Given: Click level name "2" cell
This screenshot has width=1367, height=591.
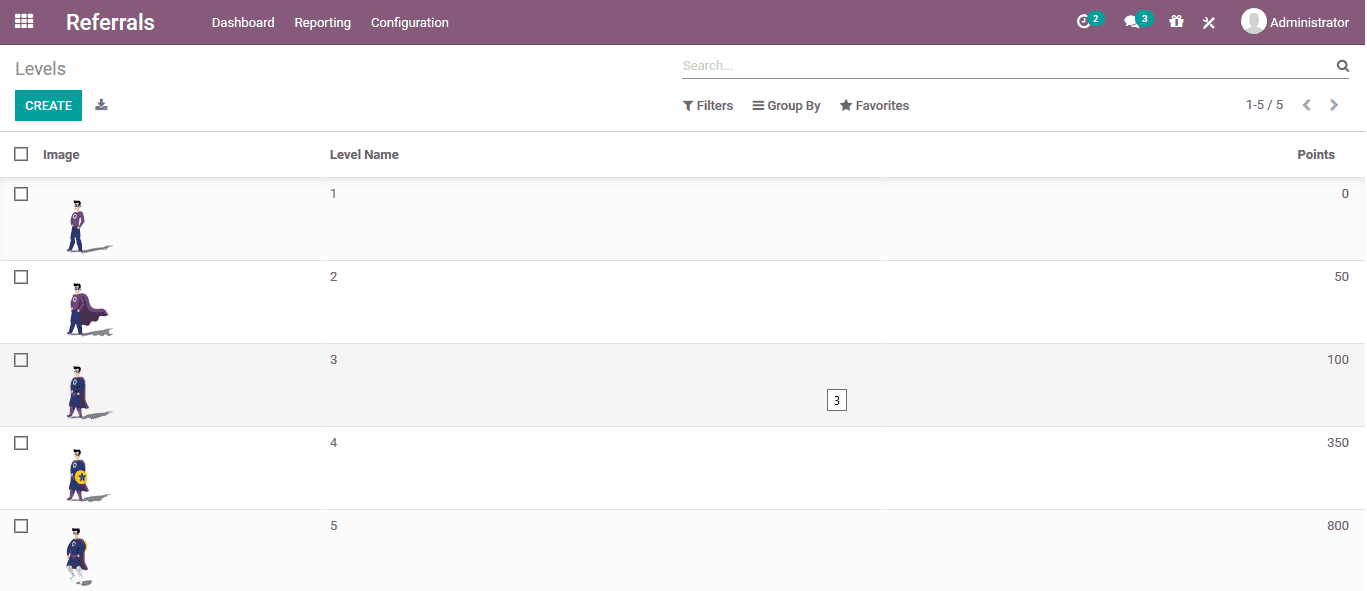Looking at the screenshot, I should point(334,277).
